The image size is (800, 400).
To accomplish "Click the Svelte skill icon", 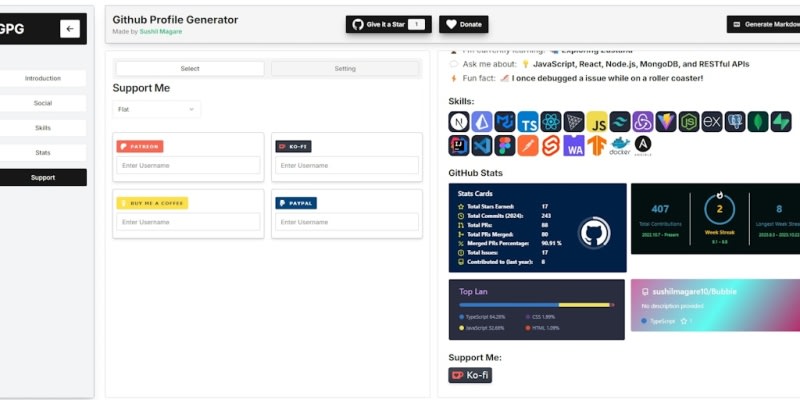I will pos(551,145).
